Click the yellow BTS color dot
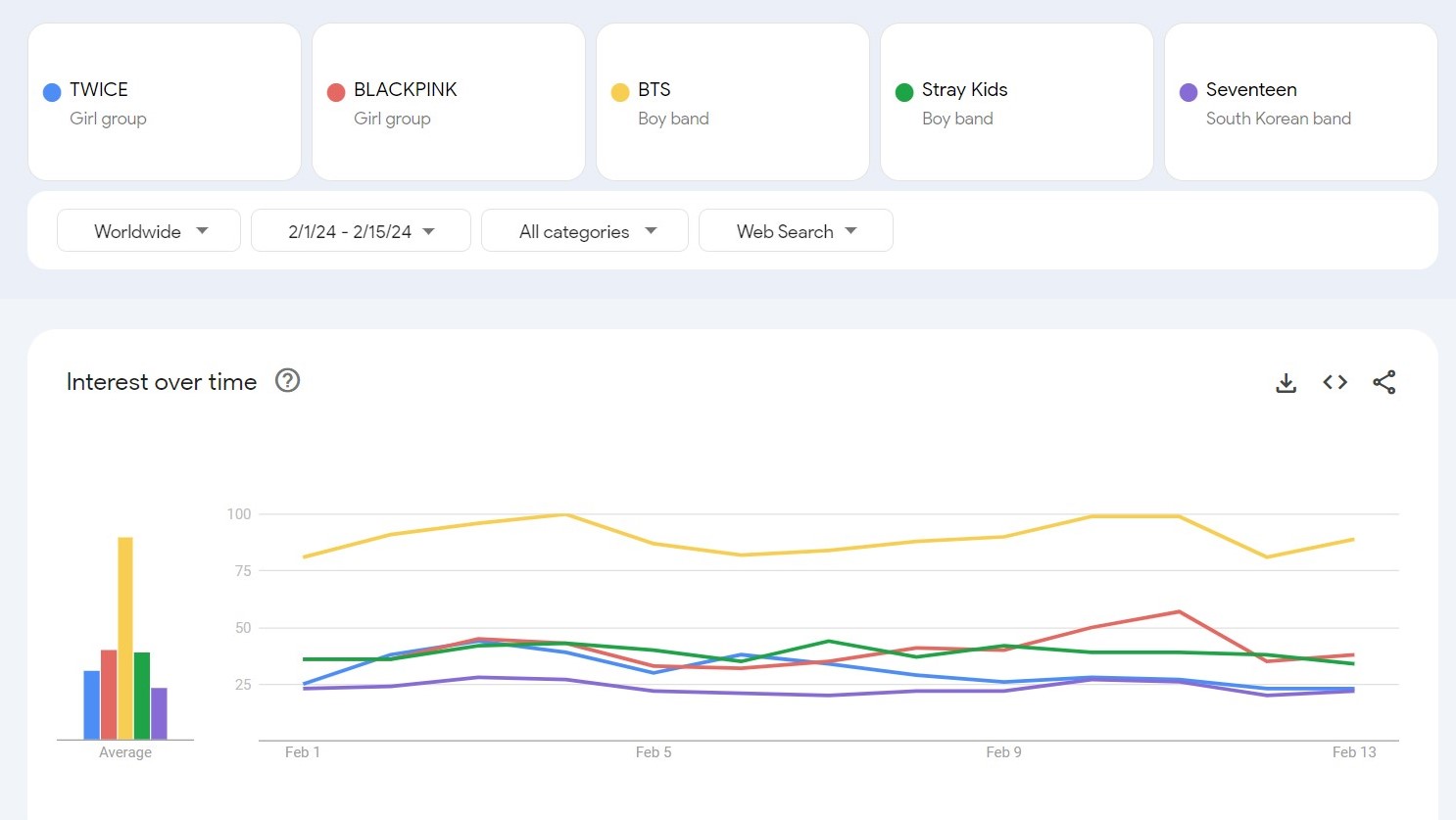 [x=620, y=92]
